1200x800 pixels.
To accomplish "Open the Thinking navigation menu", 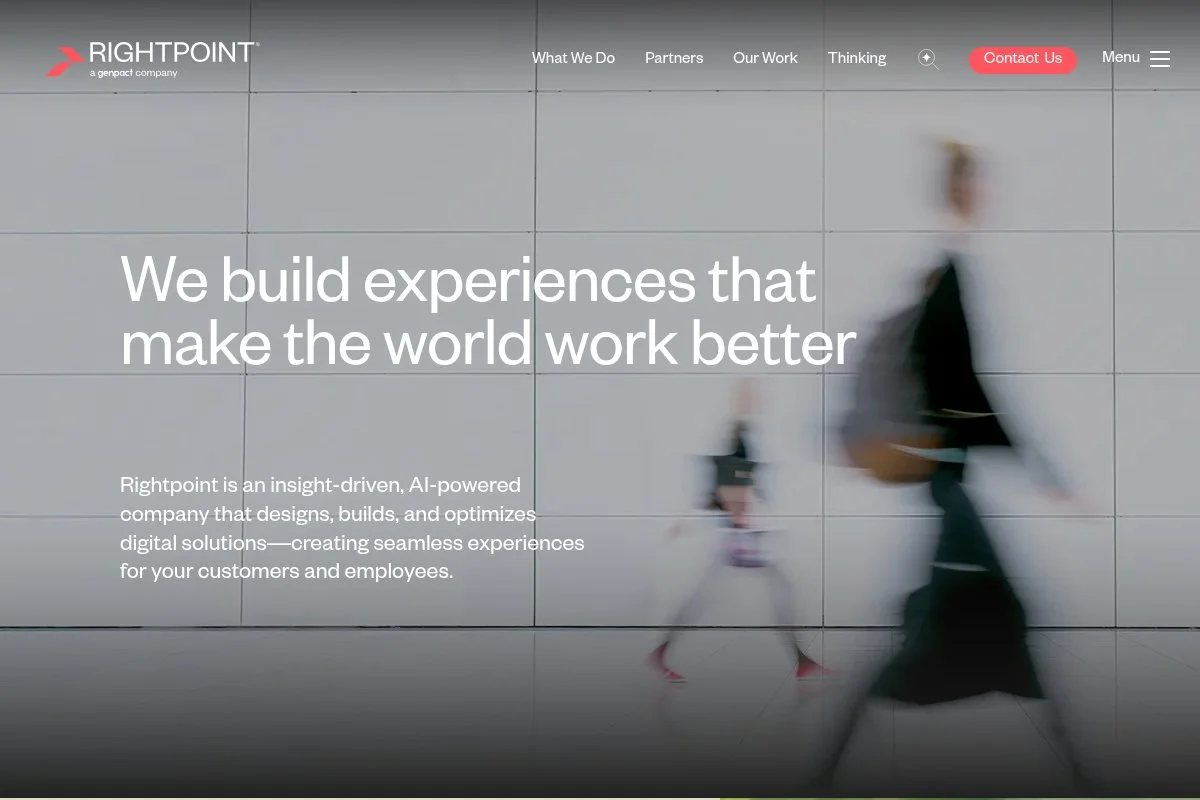I will click(857, 58).
